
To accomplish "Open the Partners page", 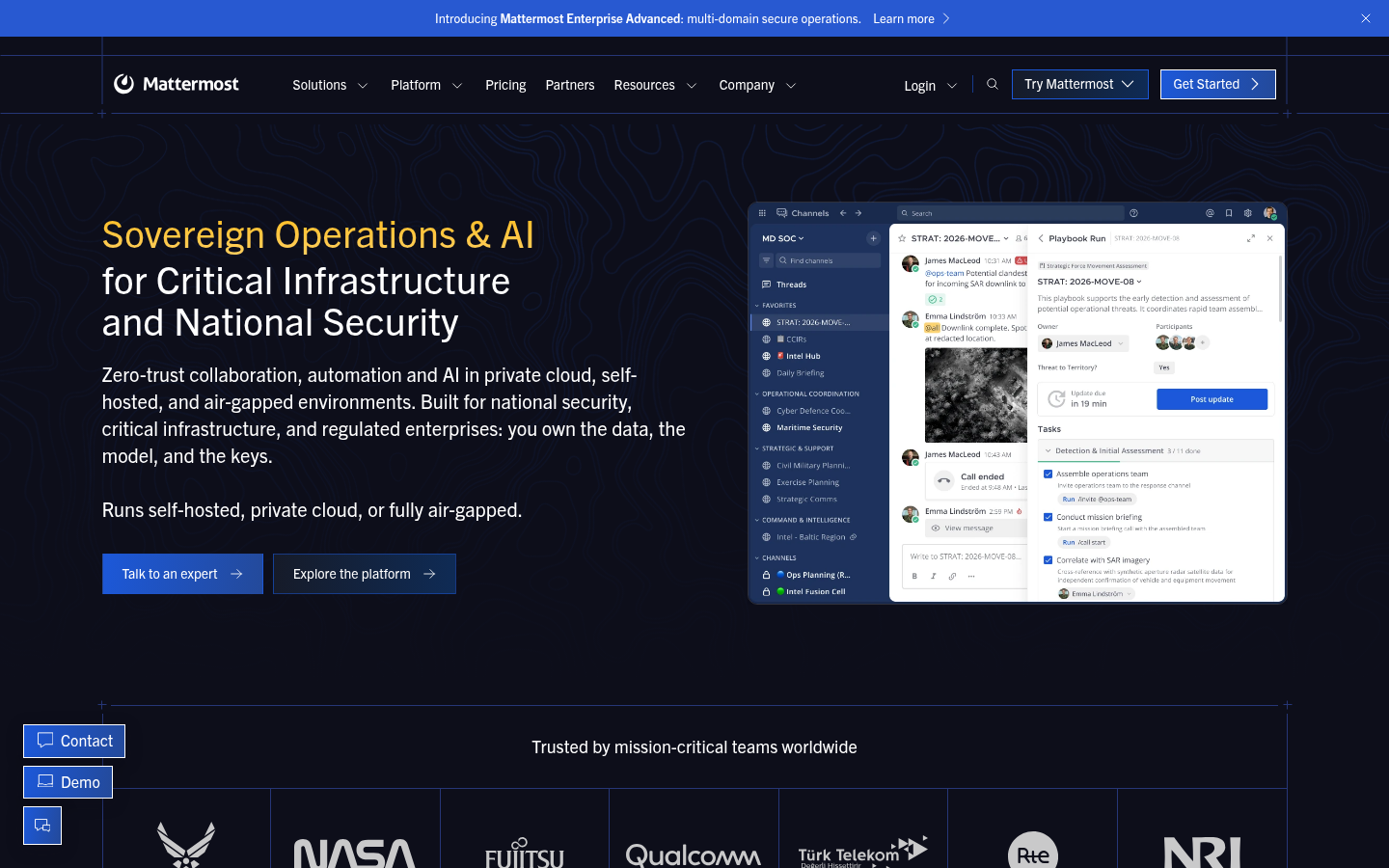I will point(570,85).
